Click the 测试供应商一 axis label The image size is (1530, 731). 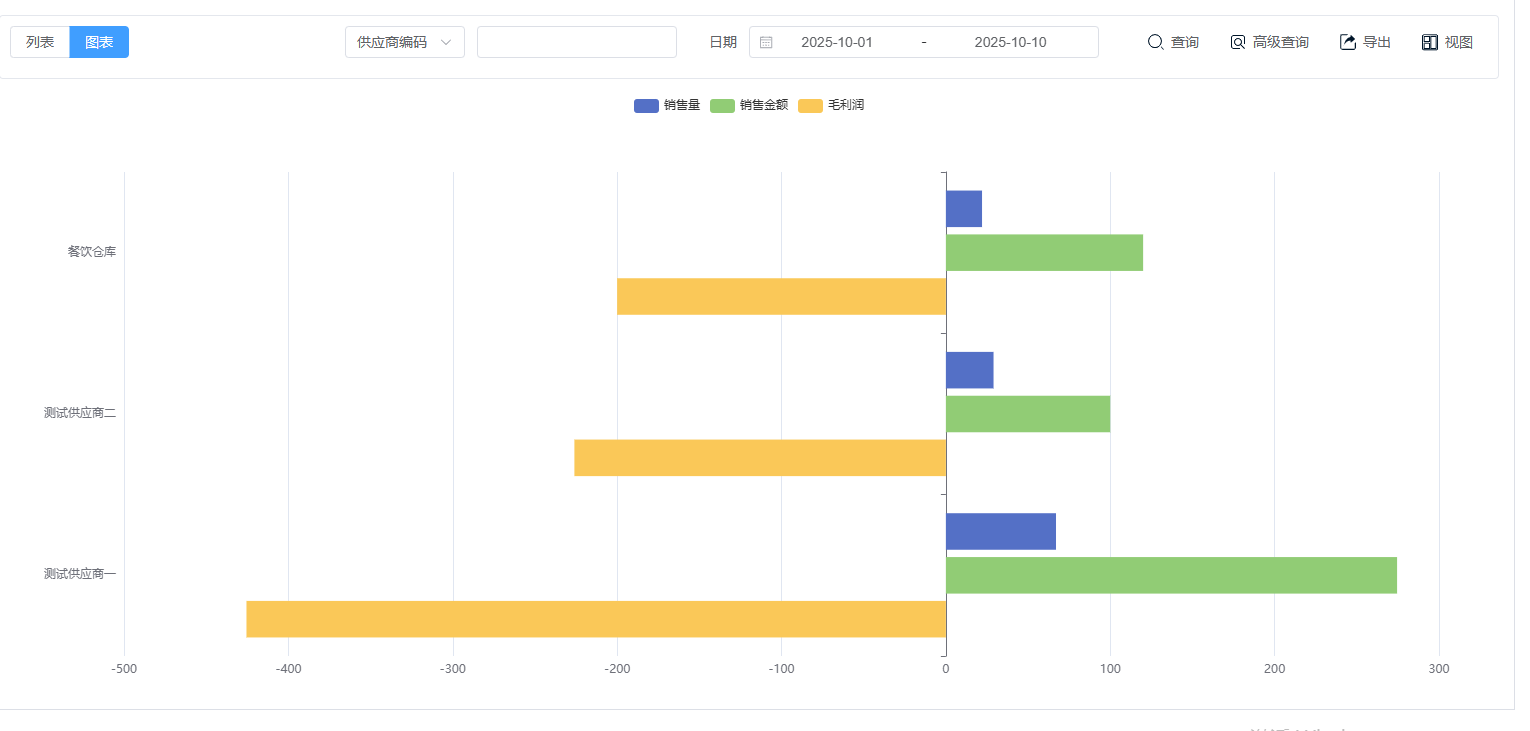coord(80,574)
